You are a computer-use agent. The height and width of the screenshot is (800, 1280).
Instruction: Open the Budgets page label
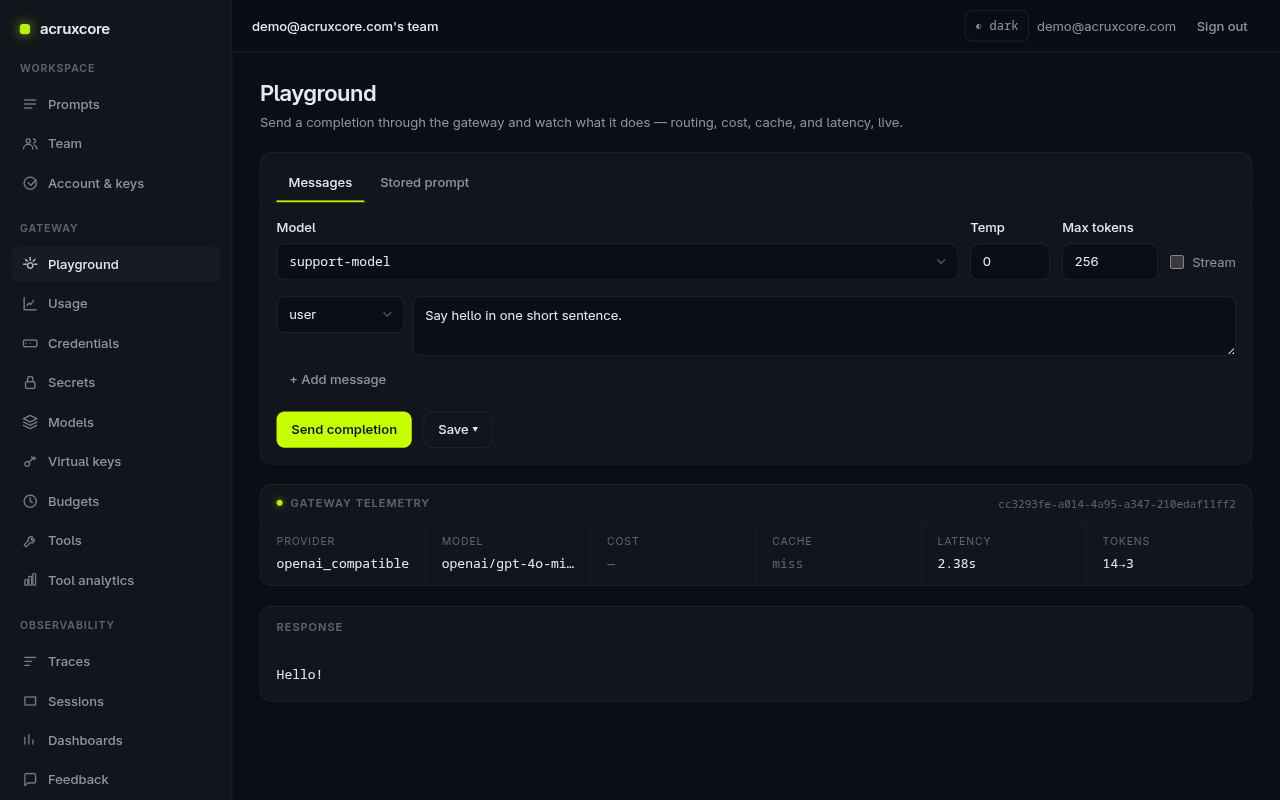coord(74,501)
